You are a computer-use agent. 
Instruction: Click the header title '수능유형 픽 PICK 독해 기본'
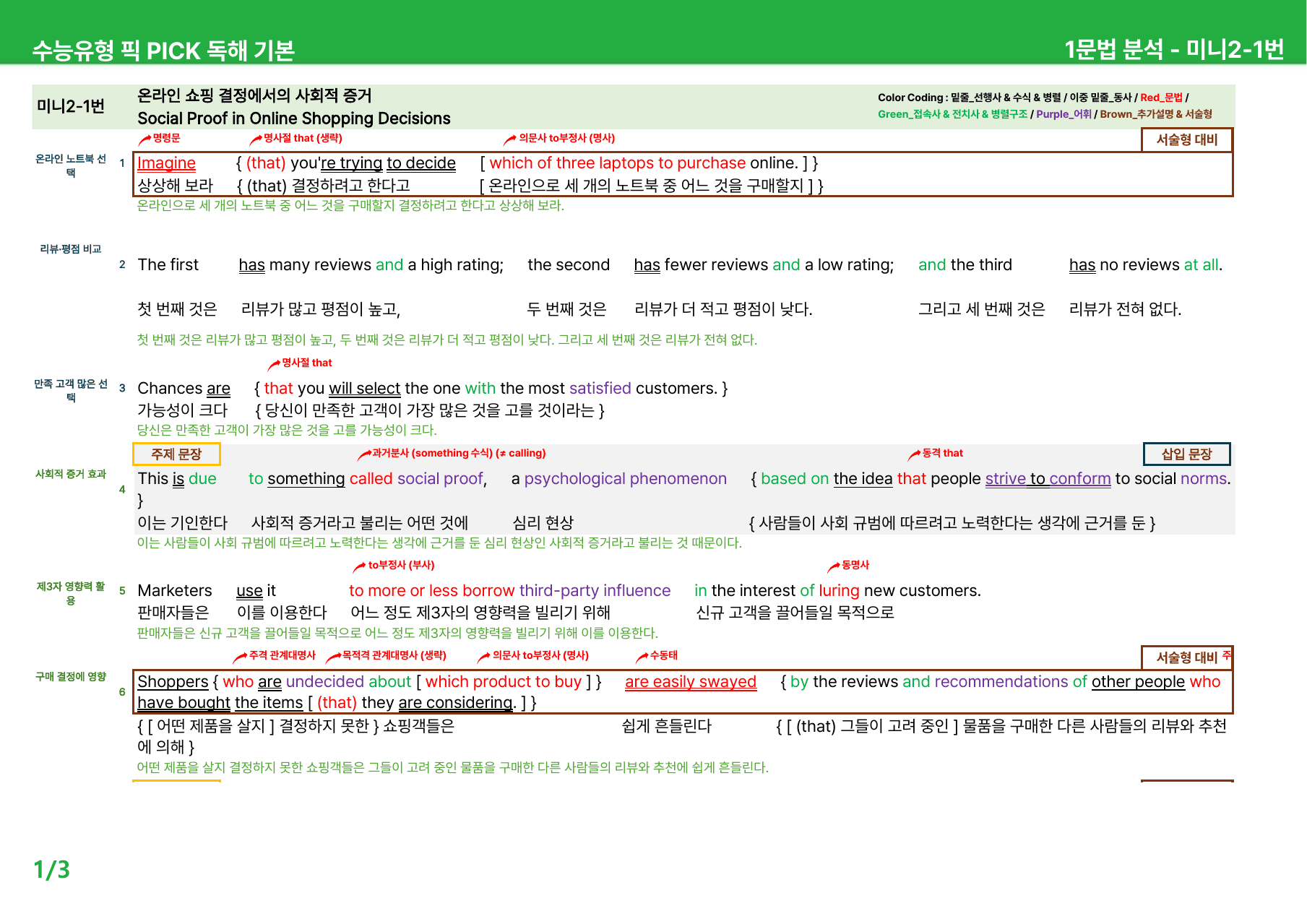163,51
